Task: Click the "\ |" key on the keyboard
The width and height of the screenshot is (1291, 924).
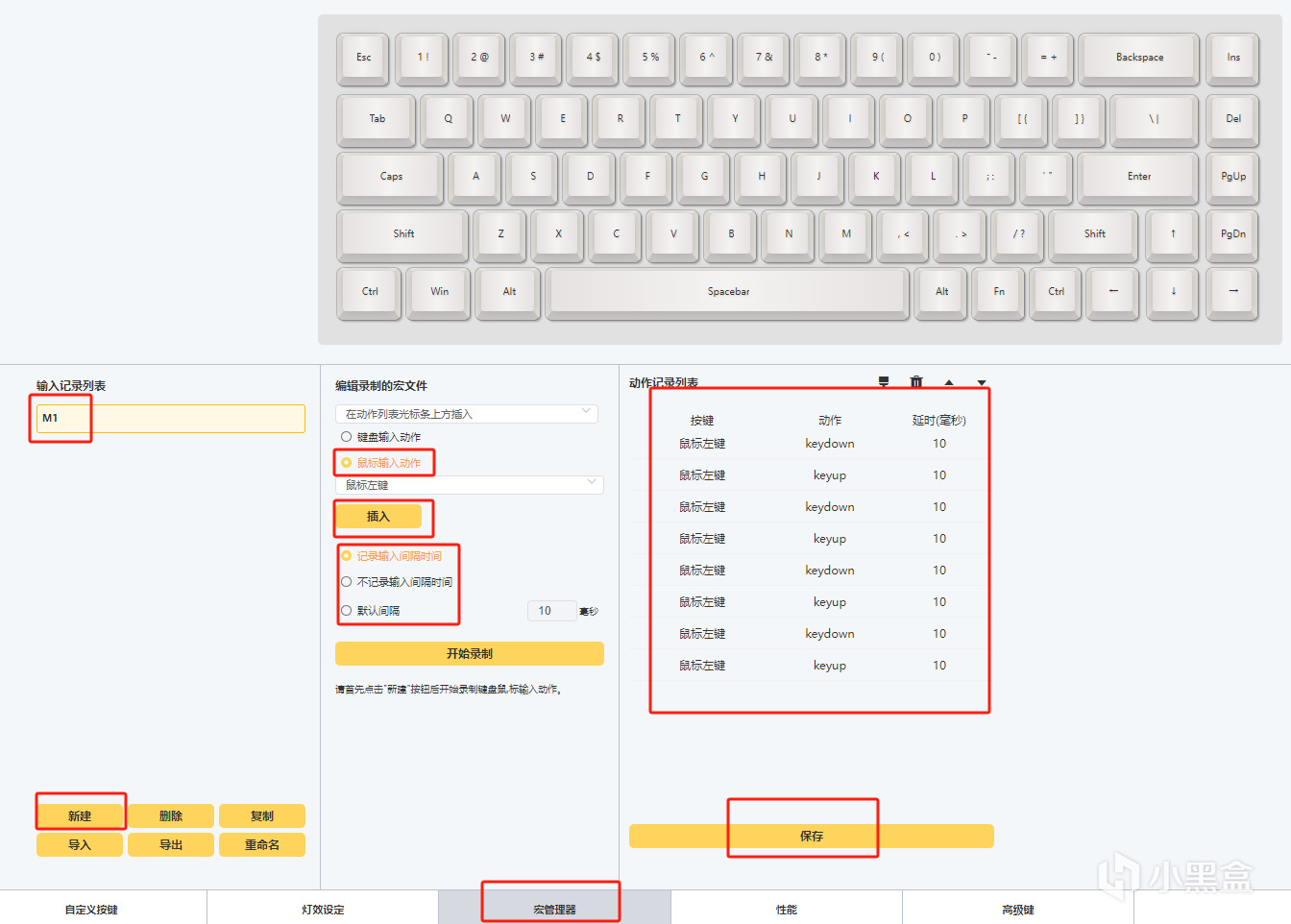Action: tap(1154, 119)
